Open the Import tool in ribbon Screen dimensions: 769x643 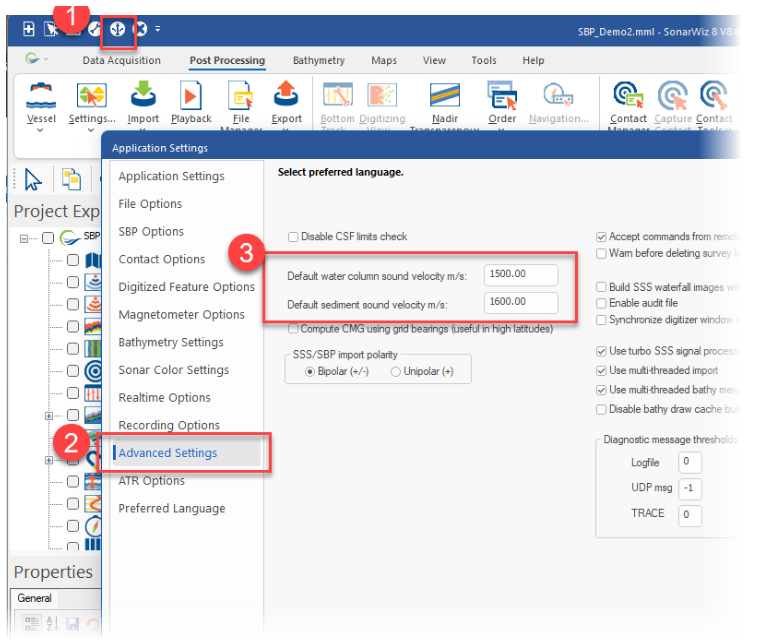click(143, 97)
